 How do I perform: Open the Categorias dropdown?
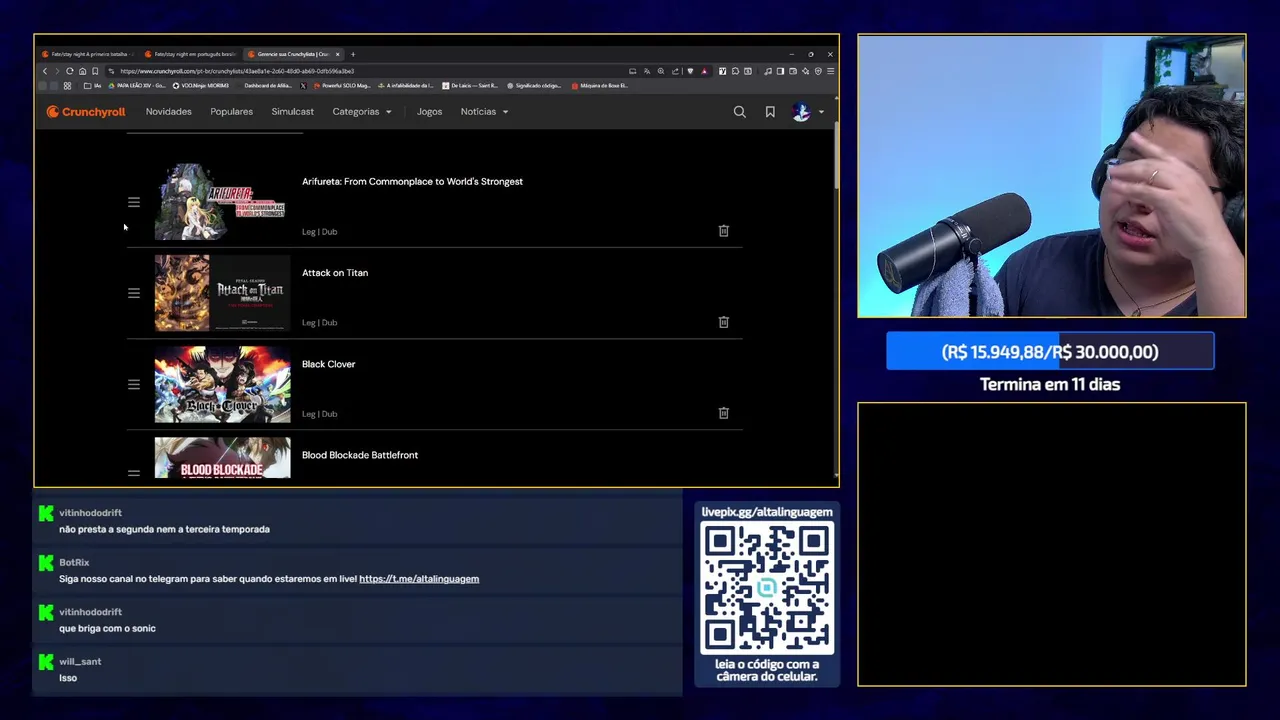click(x=362, y=112)
